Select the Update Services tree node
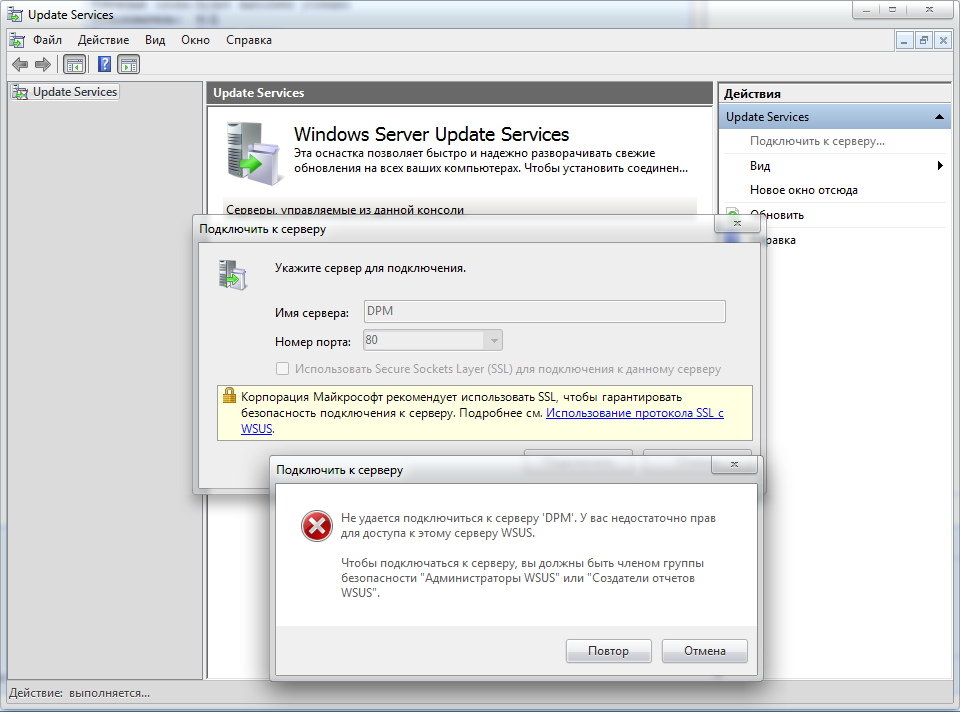 point(66,92)
